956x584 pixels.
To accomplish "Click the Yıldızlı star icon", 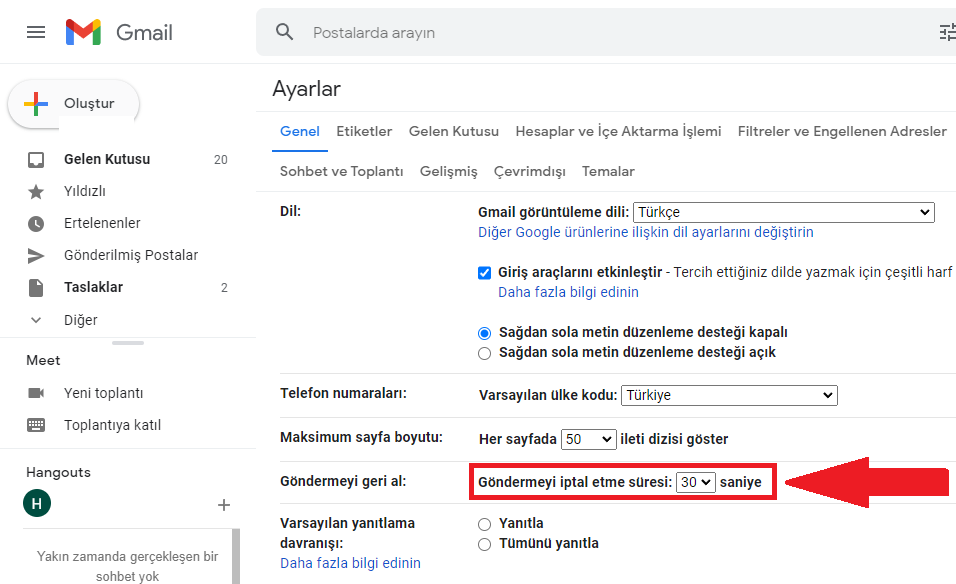I will (36, 191).
